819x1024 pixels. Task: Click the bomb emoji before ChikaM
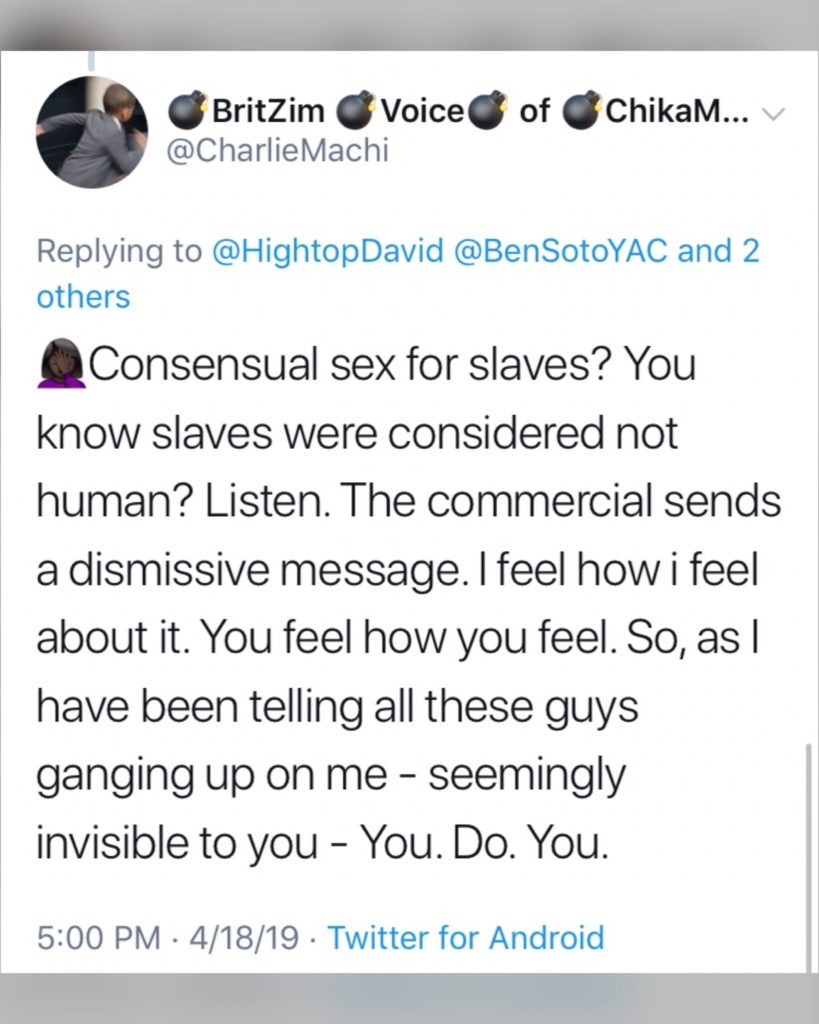pos(583,111)
